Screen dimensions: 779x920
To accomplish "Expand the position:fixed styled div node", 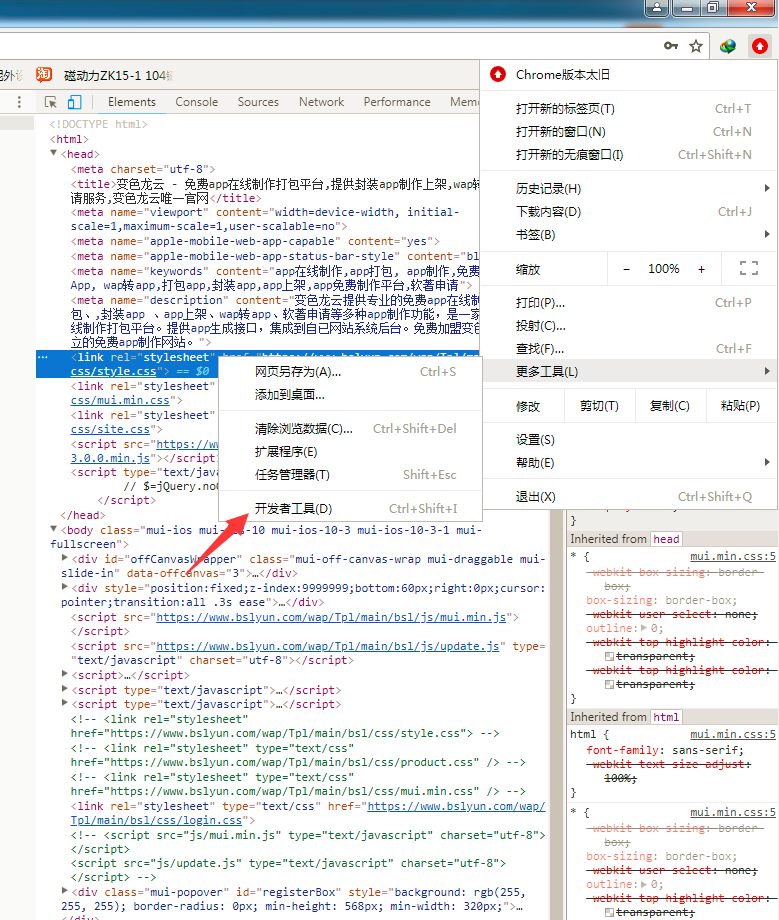I will (x=65, y=587).
